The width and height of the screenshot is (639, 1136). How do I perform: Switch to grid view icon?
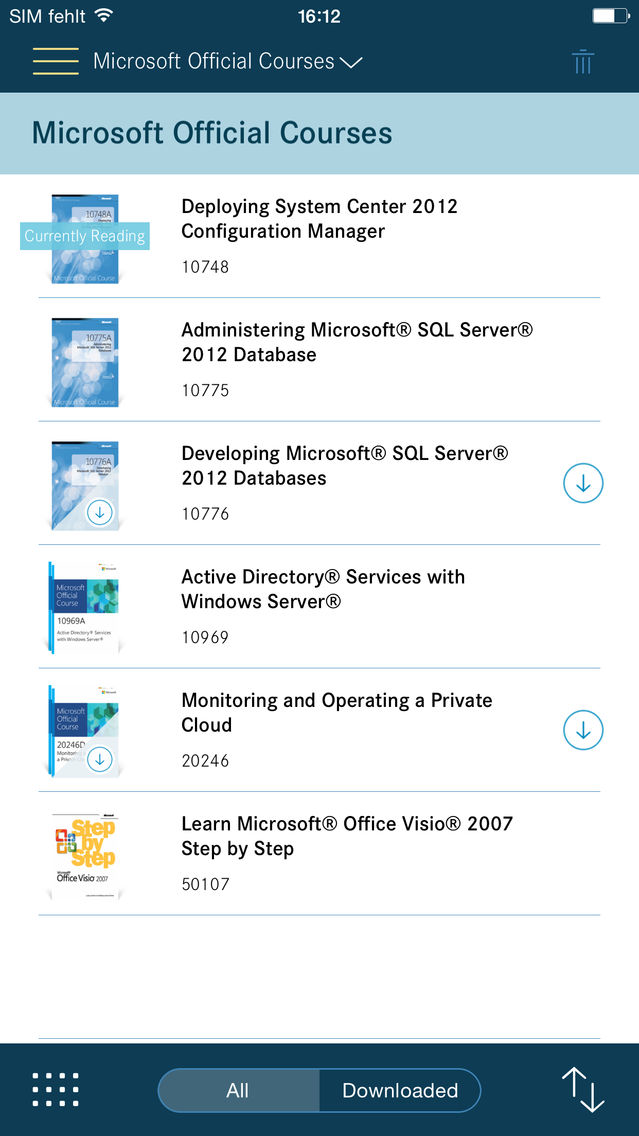56,1090
